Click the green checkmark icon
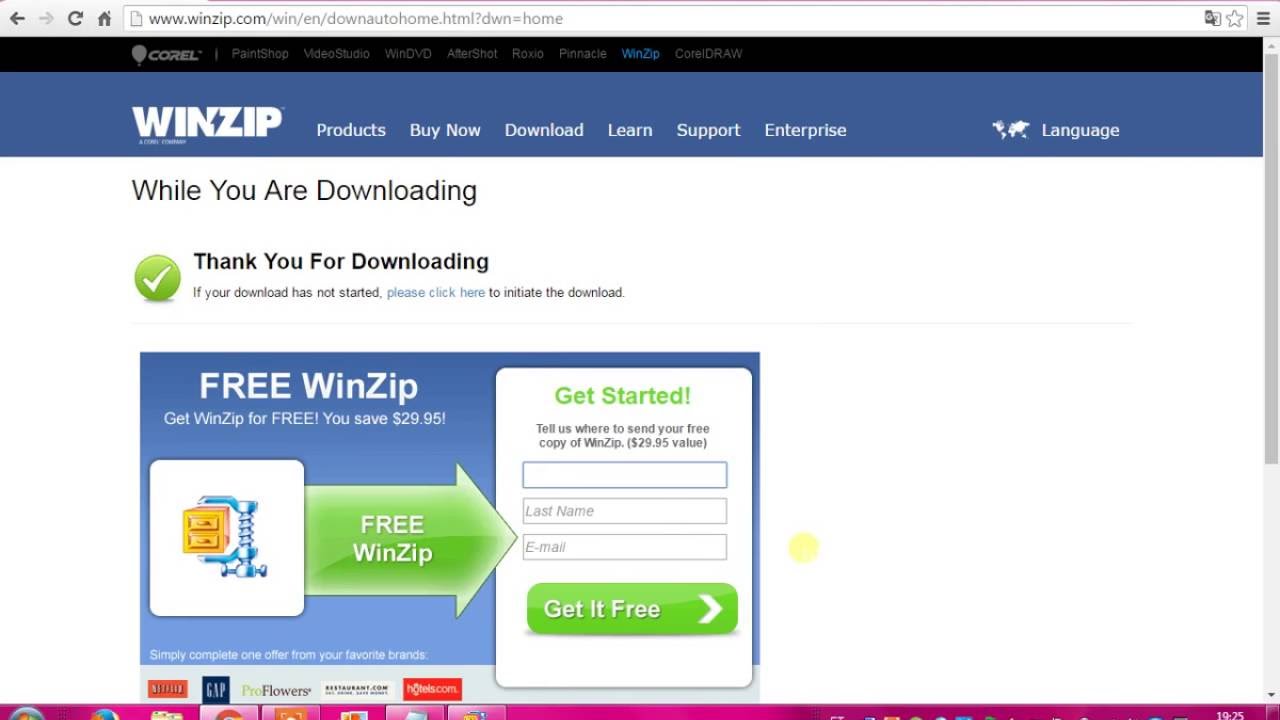The image size is (1280, 720). pyautogui.click(x=157, y=278)
